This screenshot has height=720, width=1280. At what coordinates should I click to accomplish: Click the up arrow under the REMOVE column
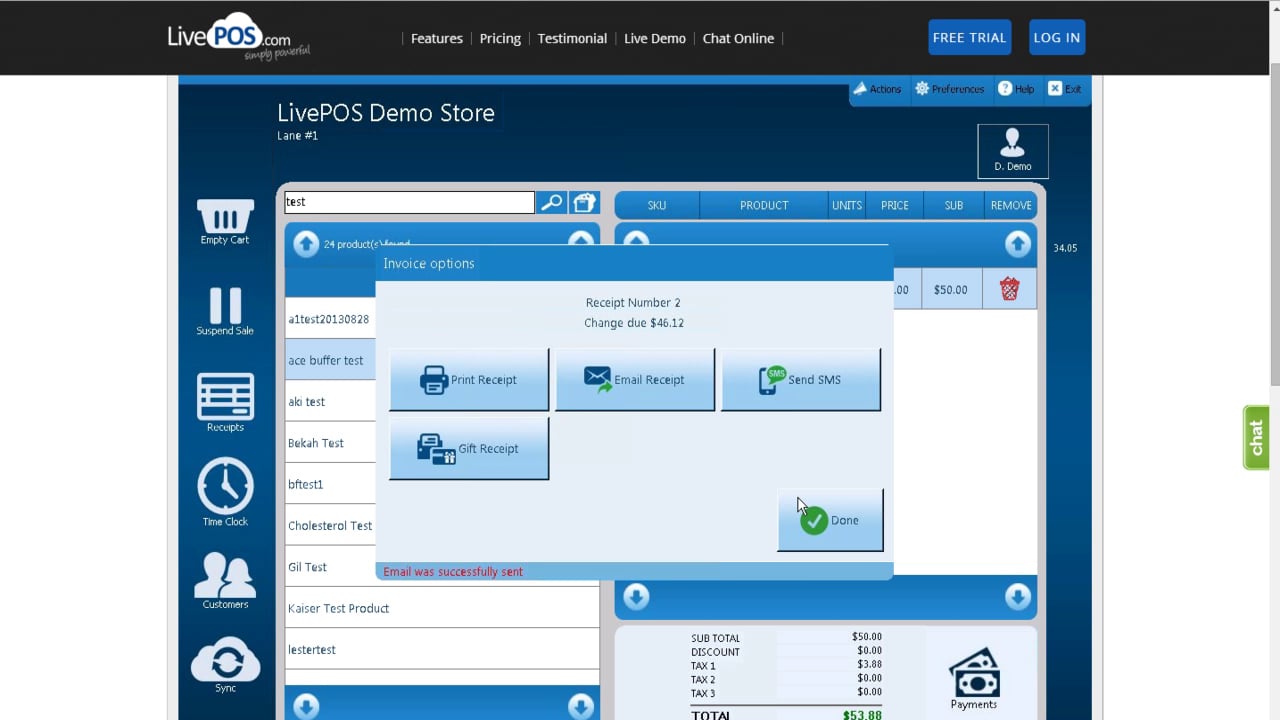tap(1018, 243)
